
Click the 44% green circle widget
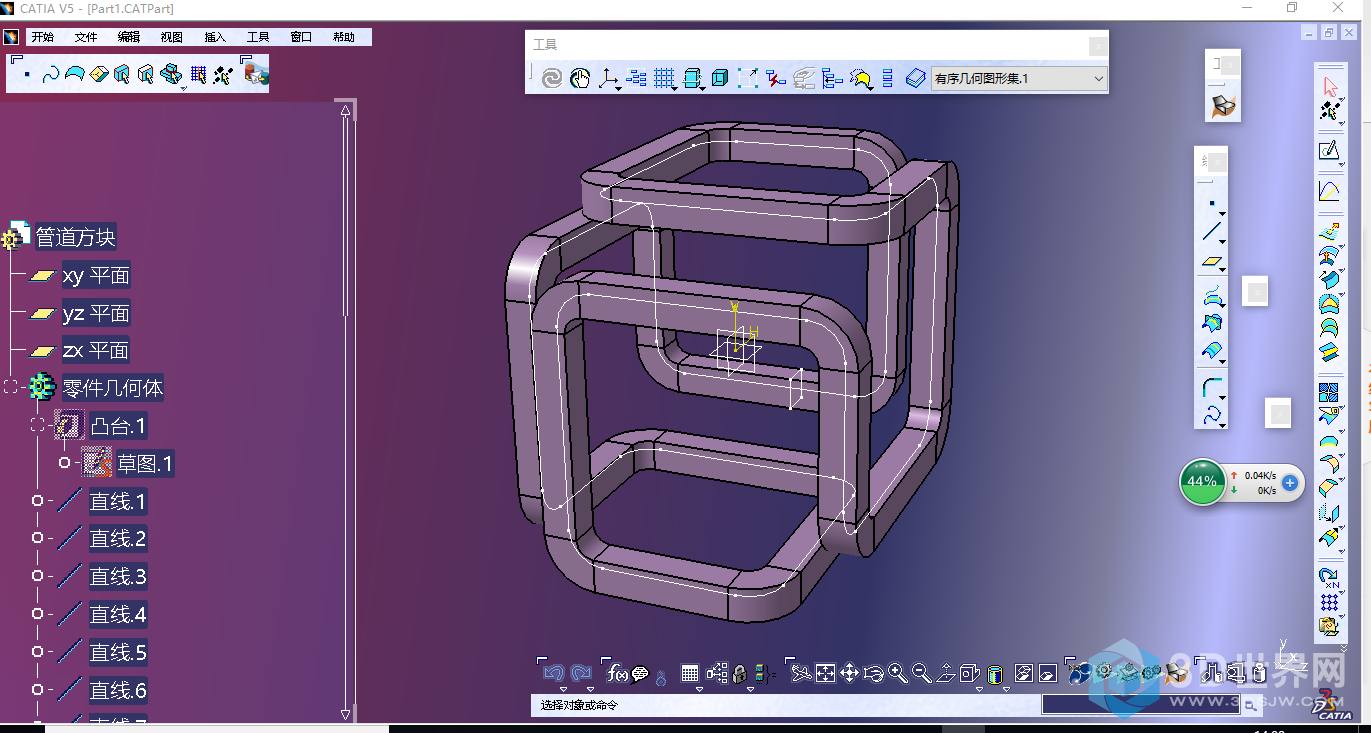[x=1202, y=481]
